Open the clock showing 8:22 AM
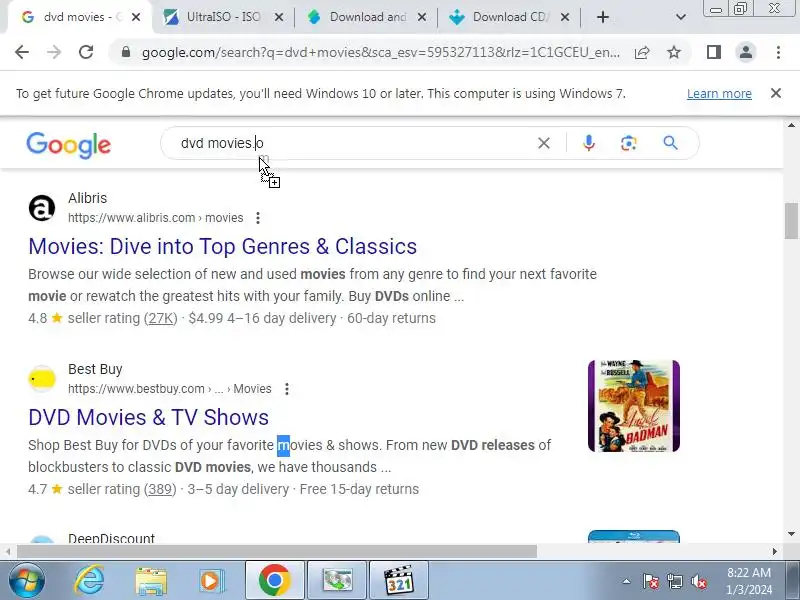This screenshot has width=800, height=600. point(748,581)
